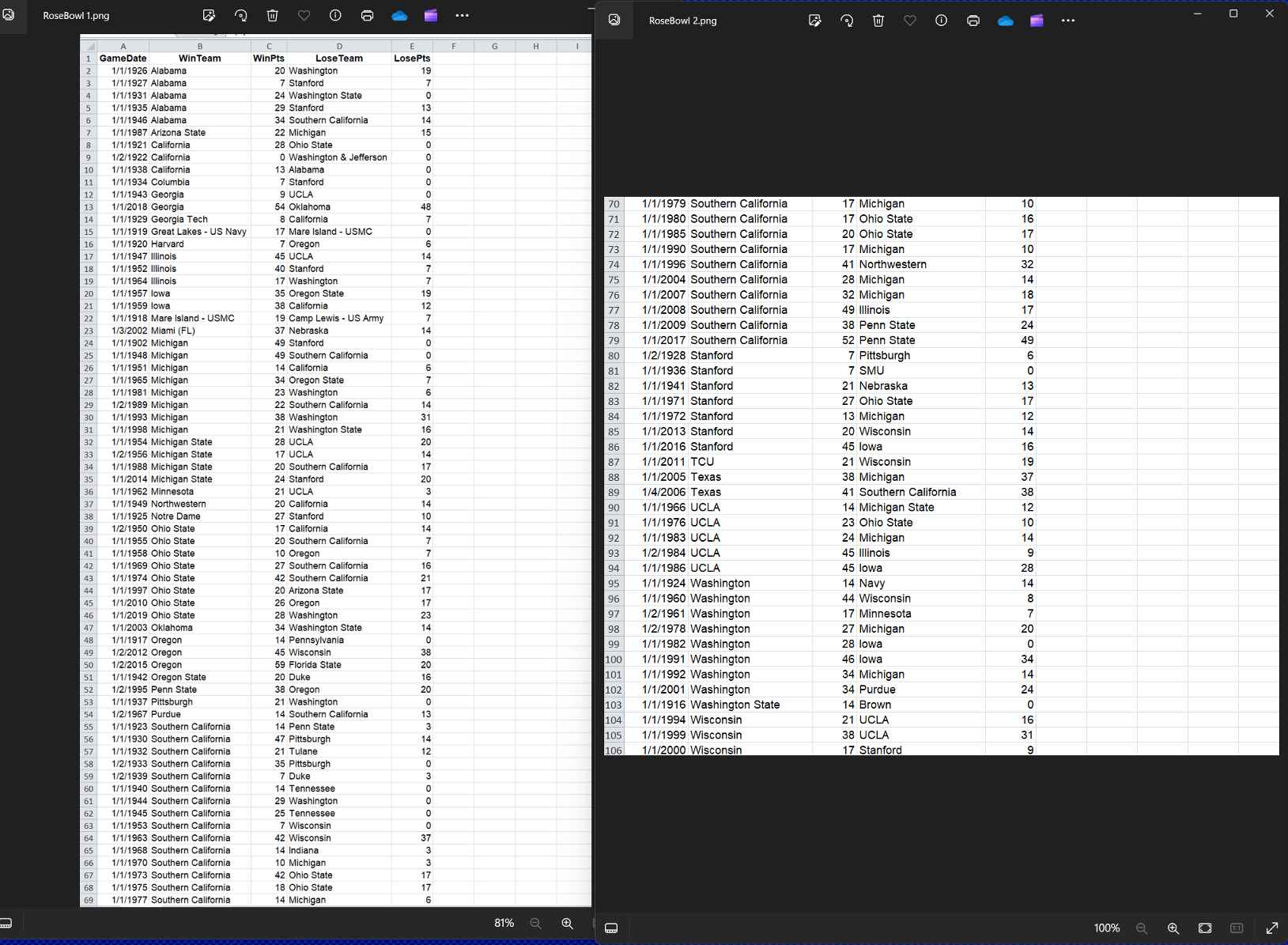Zoom in on the RoseBowl 2.png window
The height and width of the screenshot is (945, 1288).
click(x=1173, y=928)
